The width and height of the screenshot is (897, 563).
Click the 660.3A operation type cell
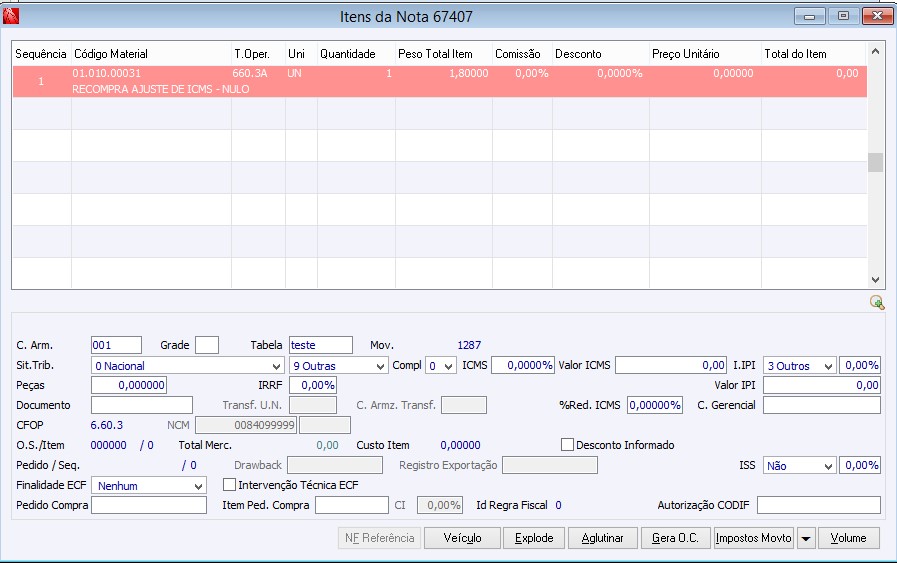(250, 73)
